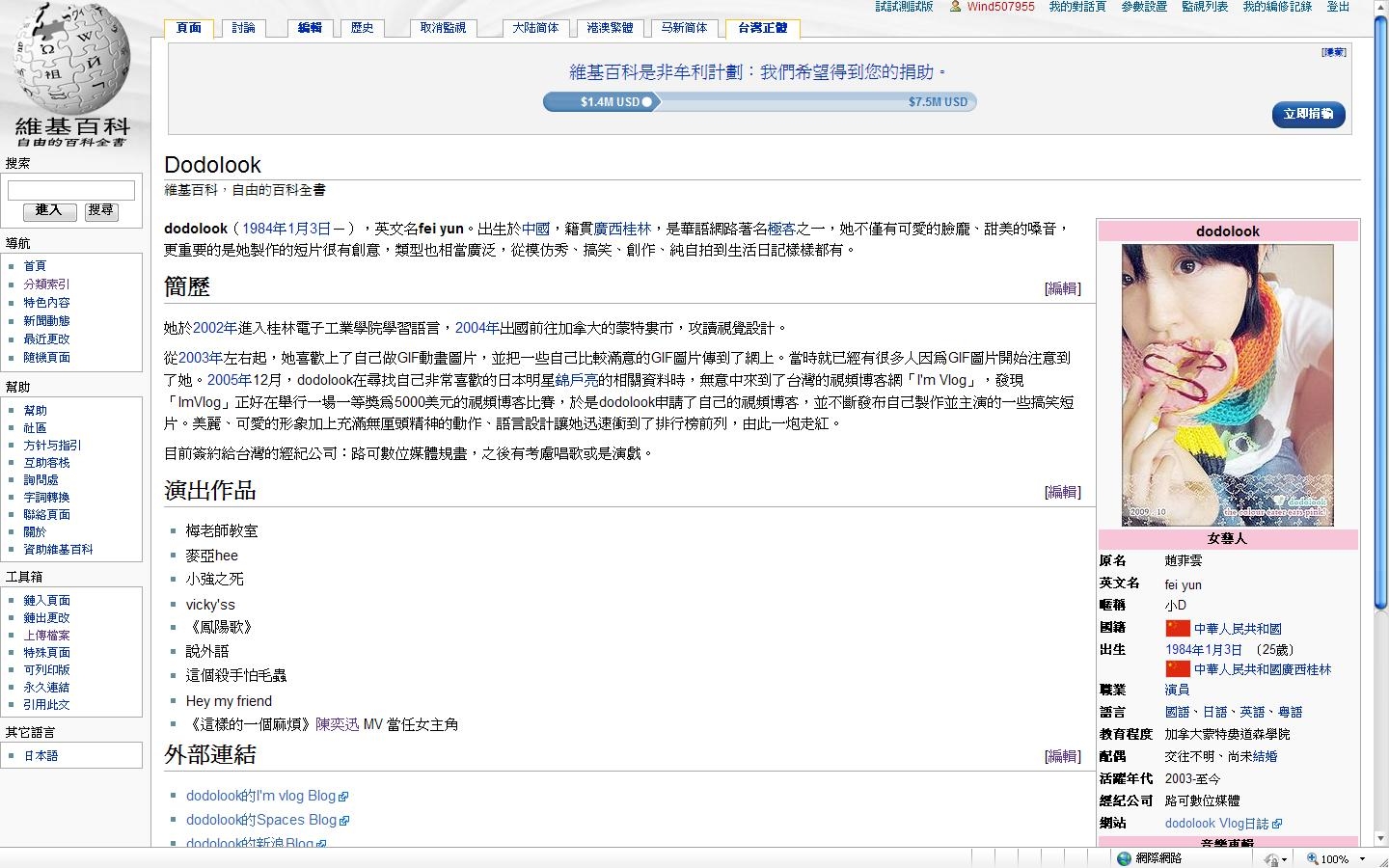Open 資助維基百科 sidebar link
Image resolution: width=1389 pixels, height=868 pixels.
pos(58,550)
